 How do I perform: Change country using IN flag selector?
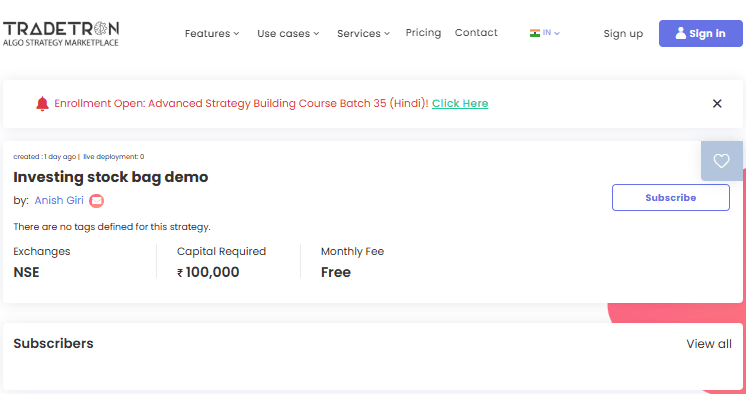pos(545,33)
